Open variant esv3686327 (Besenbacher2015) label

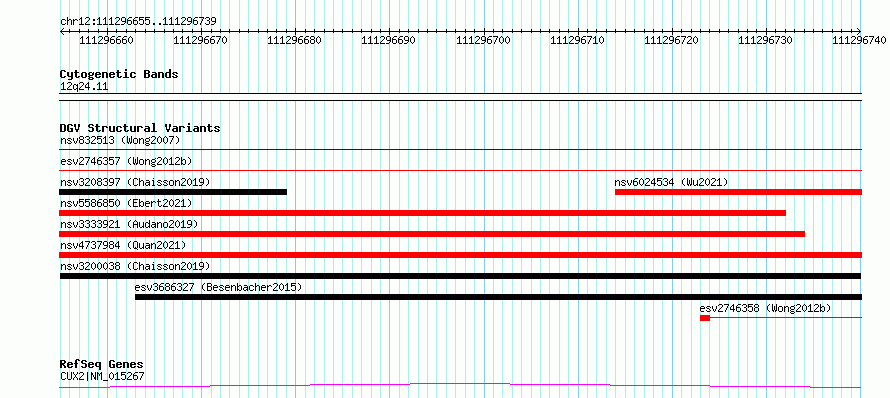coord(218,287)
